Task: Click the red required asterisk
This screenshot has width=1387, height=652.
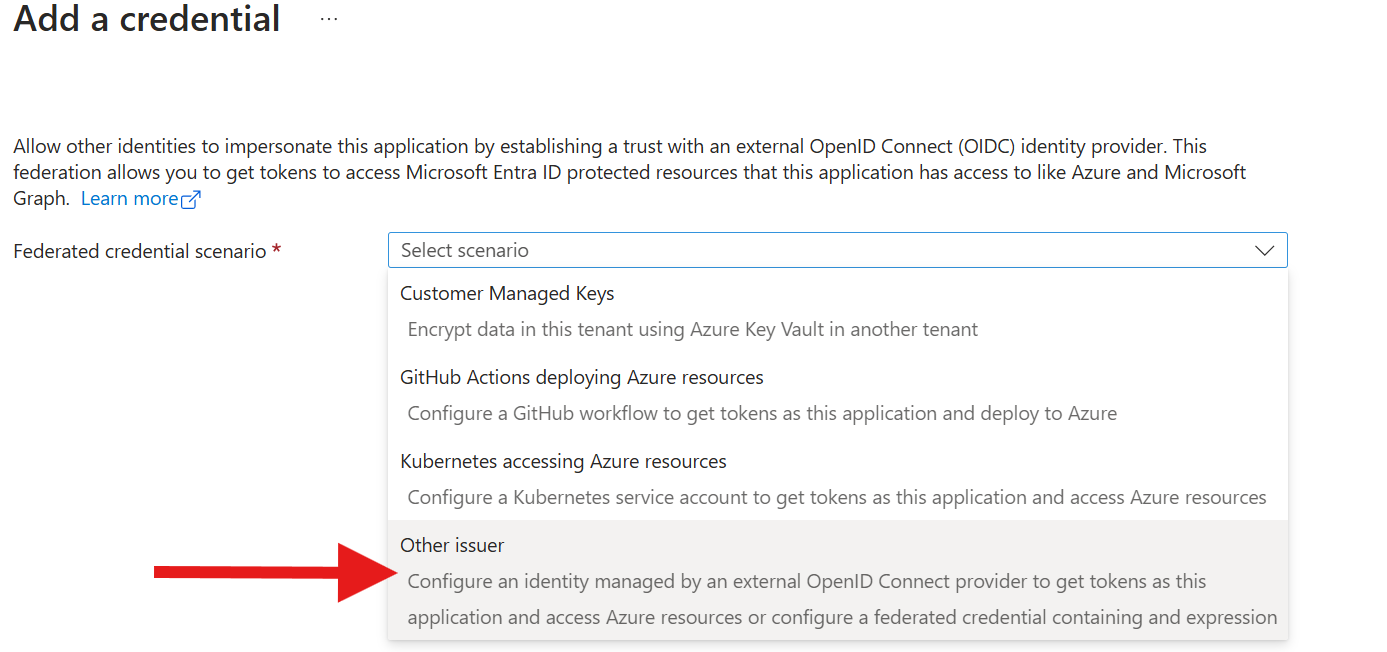Action: [x=276, y=251]
